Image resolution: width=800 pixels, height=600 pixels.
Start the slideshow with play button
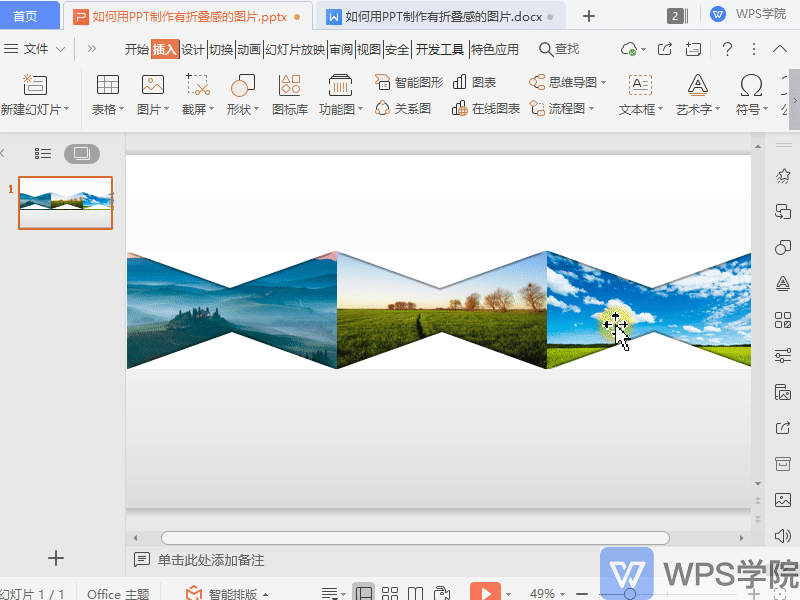pos(485,592)
